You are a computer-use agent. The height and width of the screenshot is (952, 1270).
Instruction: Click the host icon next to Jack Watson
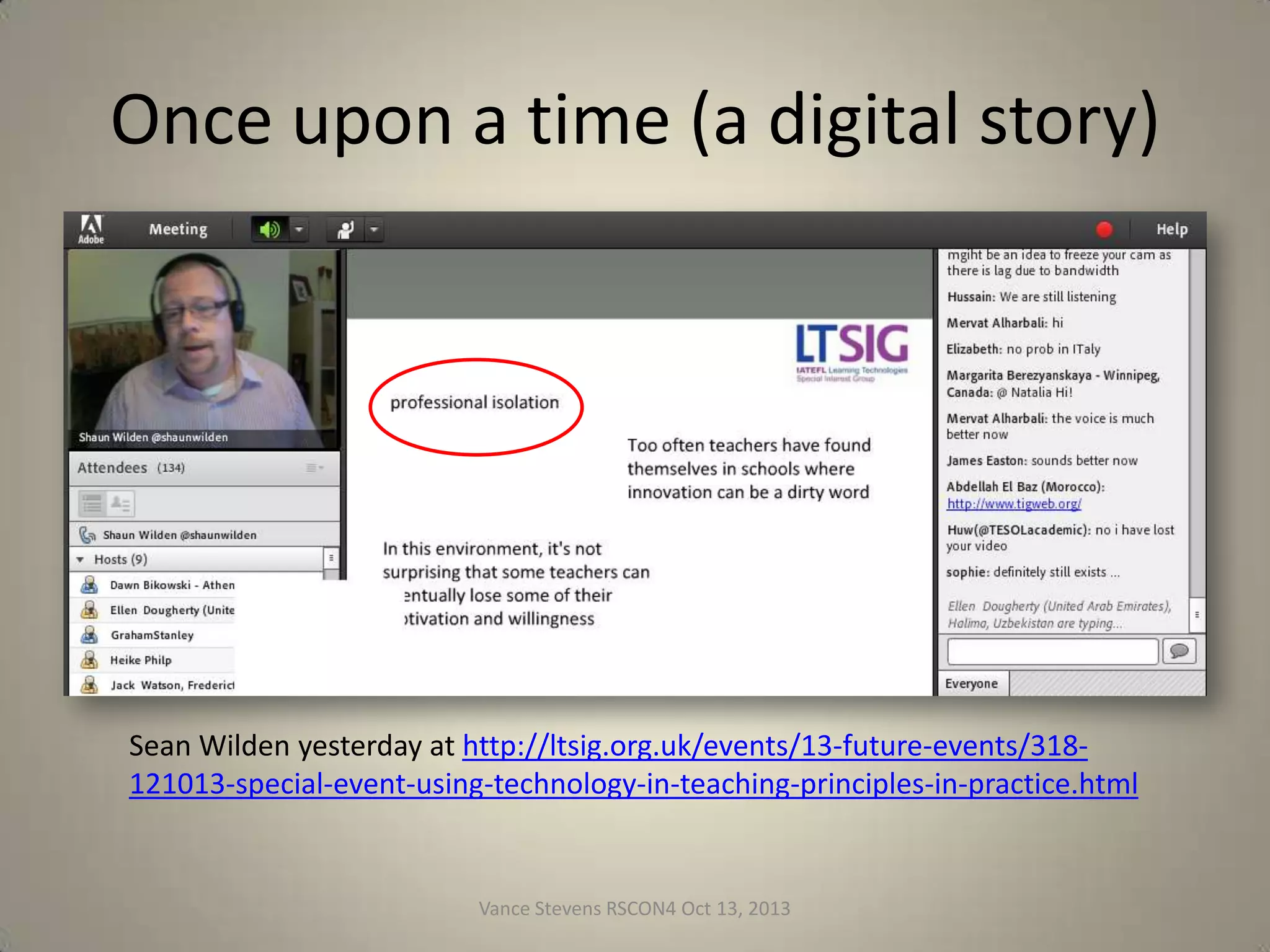(89, 684)
